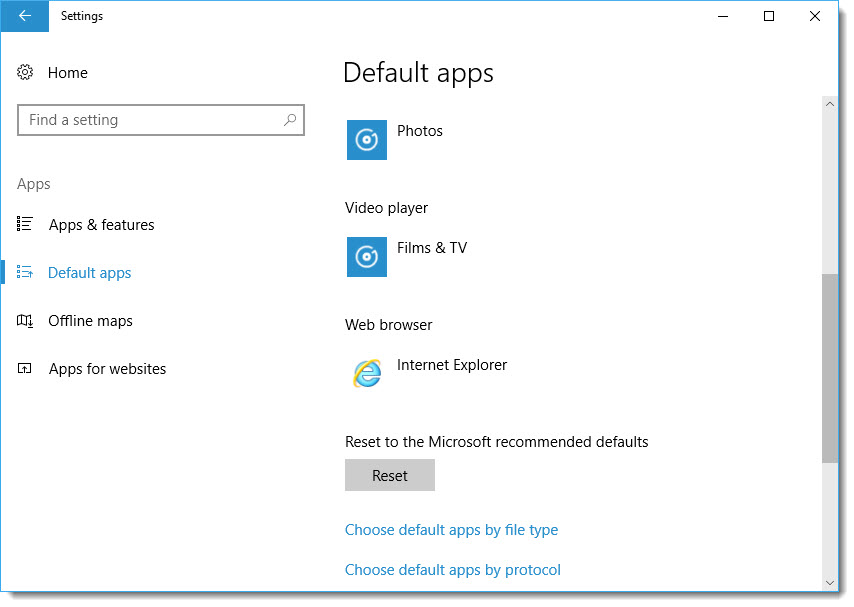Select Default apps in the sidebar
Screen dimensions: 854x607
[90, 272]
